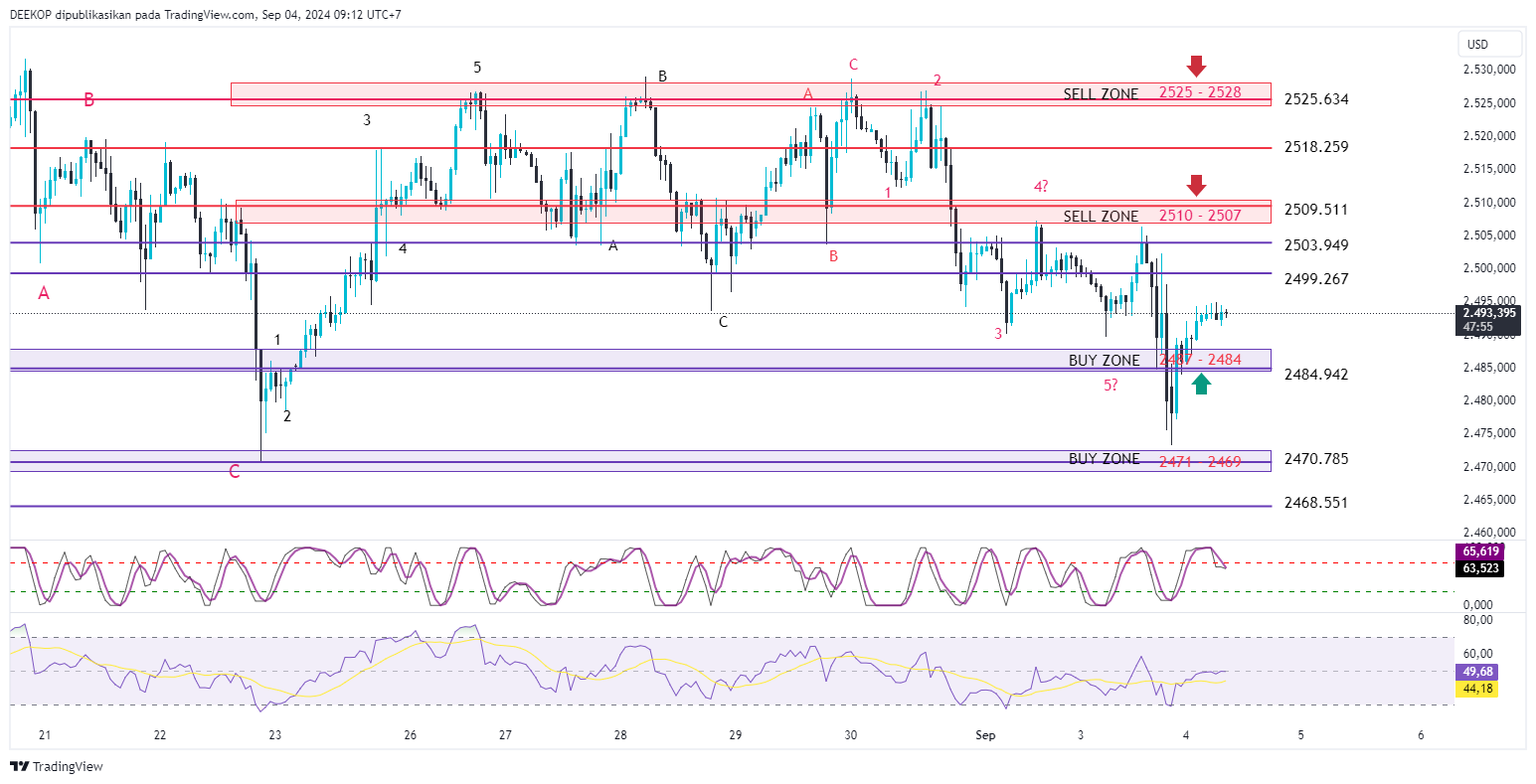Screen dimensions: 1536x784
Task: Click the red wave label C near 30
Action: [x=853, y=66]
